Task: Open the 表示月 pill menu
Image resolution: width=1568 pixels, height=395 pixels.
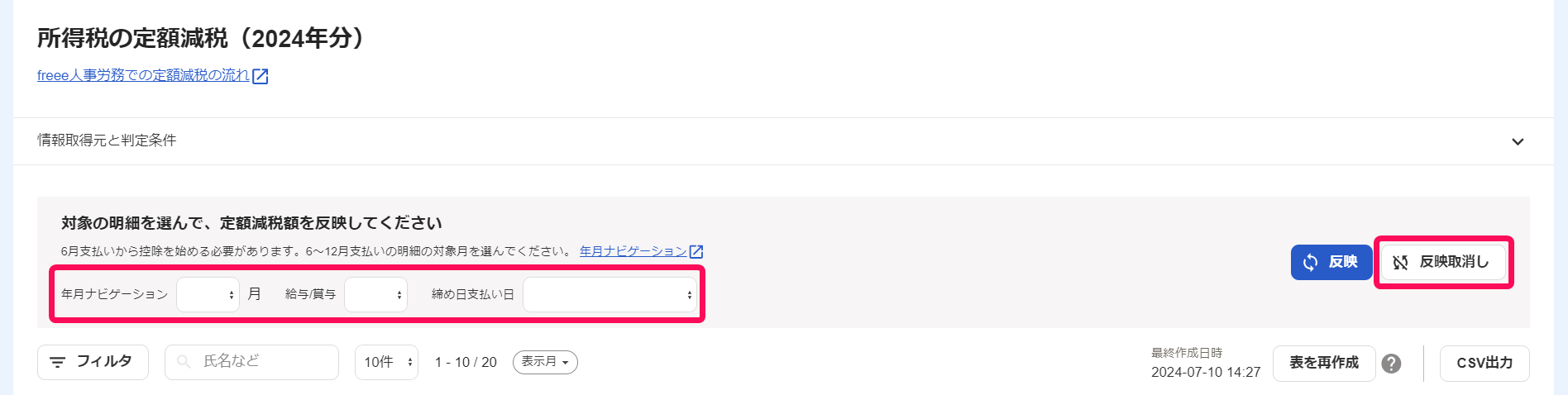Action: (x=545, y=362)
